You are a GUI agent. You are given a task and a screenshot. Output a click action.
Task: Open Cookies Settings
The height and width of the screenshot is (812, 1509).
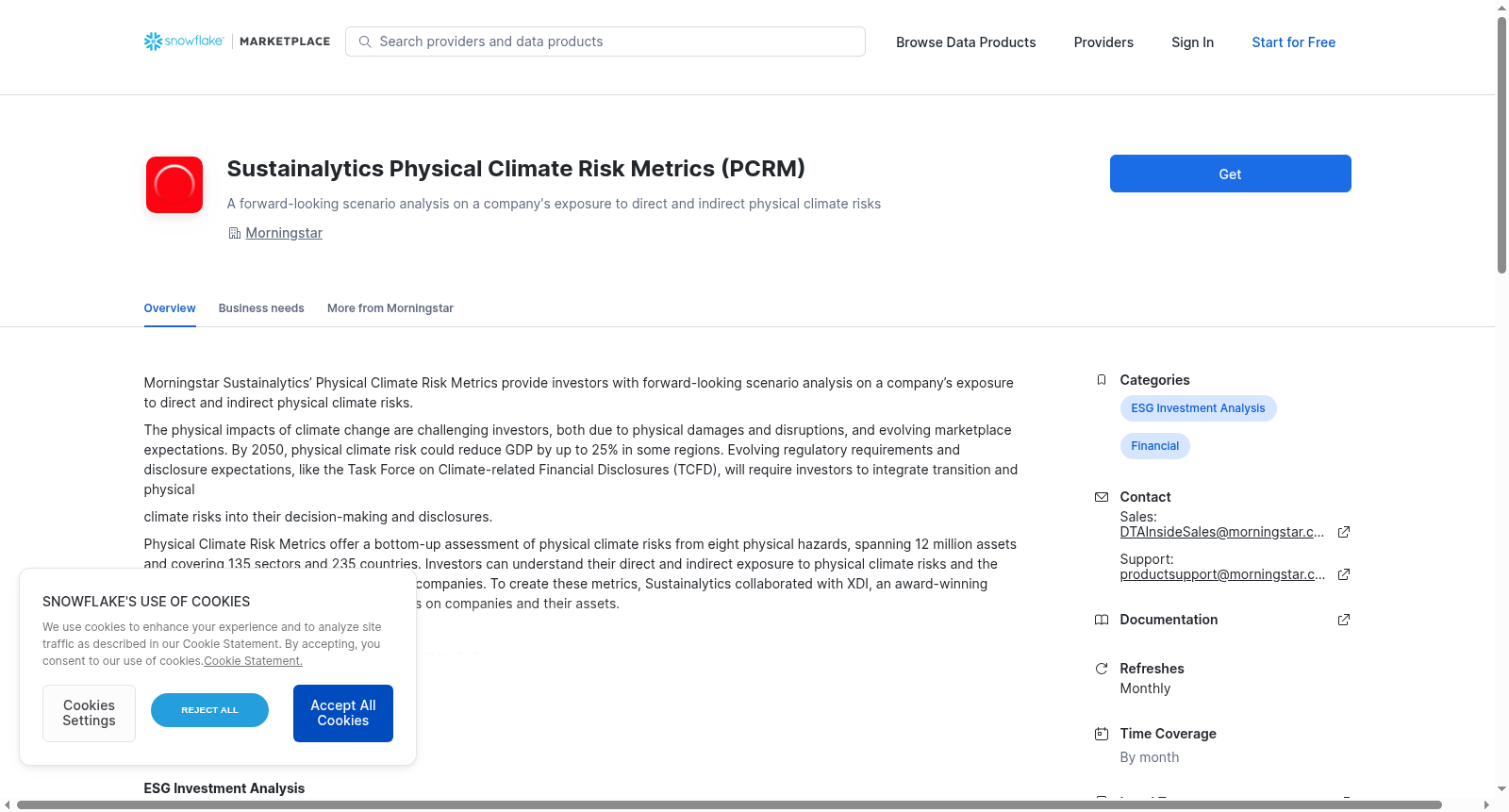pos(89,713)
